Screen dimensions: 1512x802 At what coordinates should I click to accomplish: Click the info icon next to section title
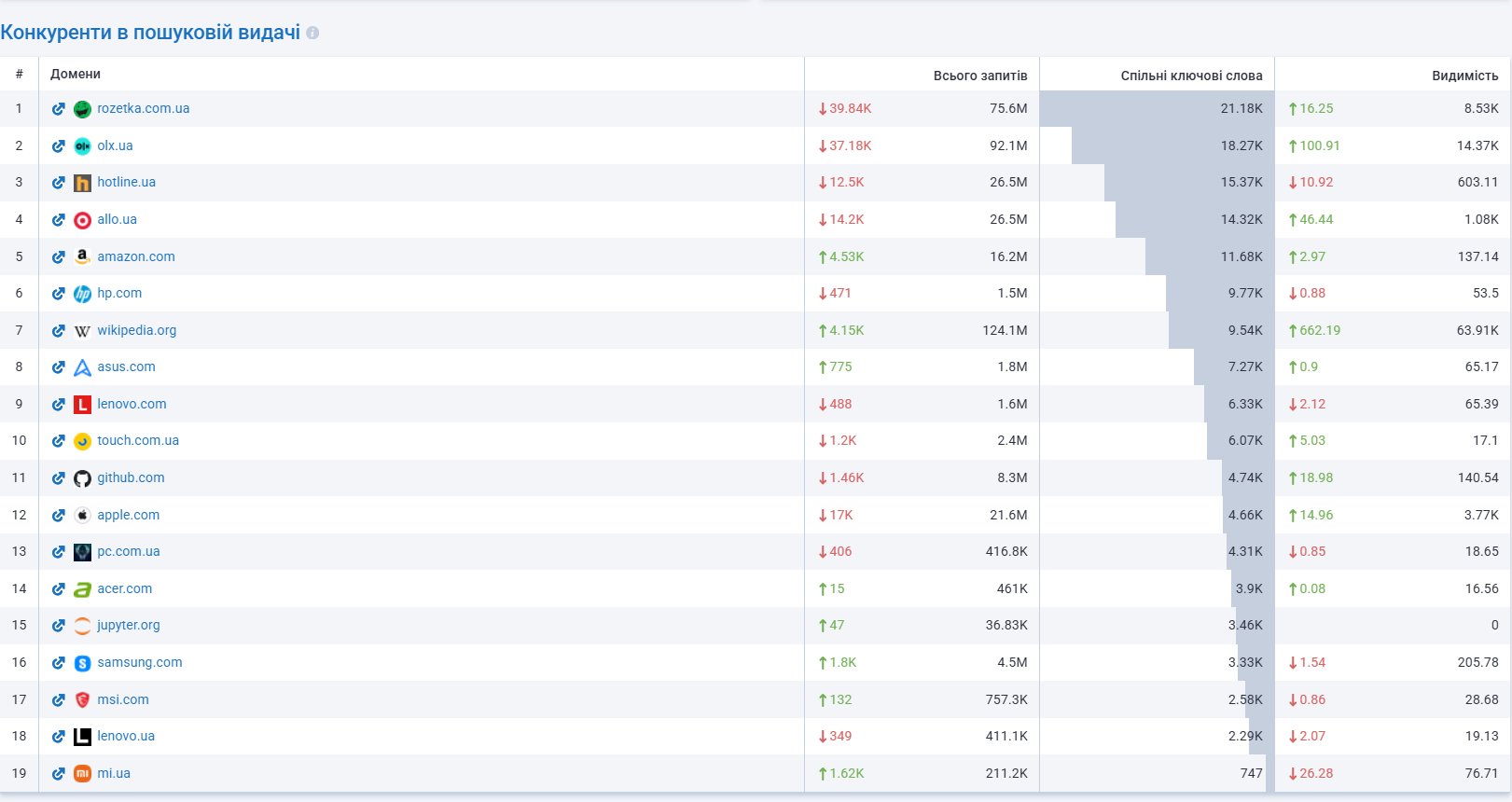312,33
